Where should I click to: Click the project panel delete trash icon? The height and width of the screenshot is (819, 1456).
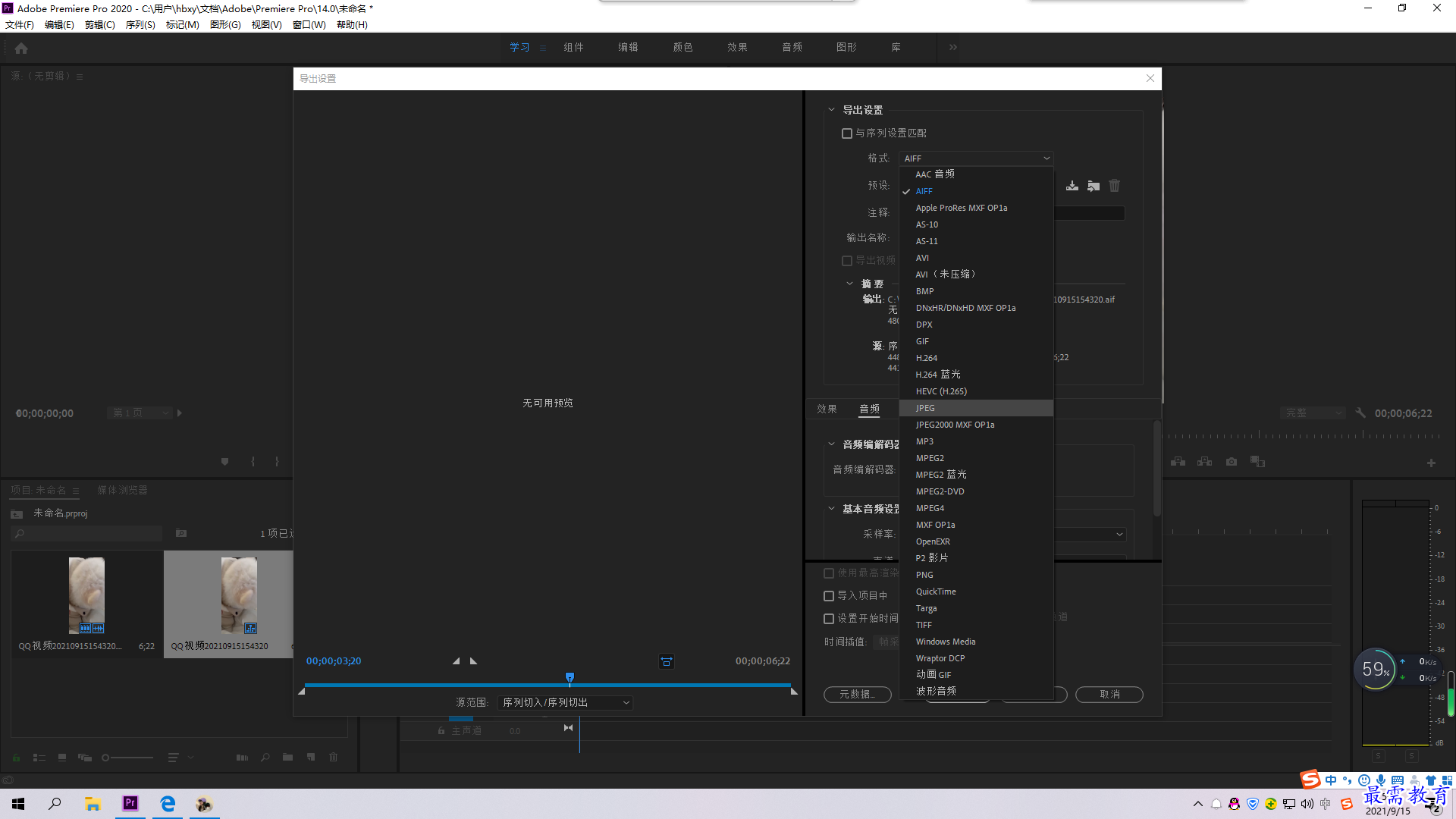pos(333,757)
